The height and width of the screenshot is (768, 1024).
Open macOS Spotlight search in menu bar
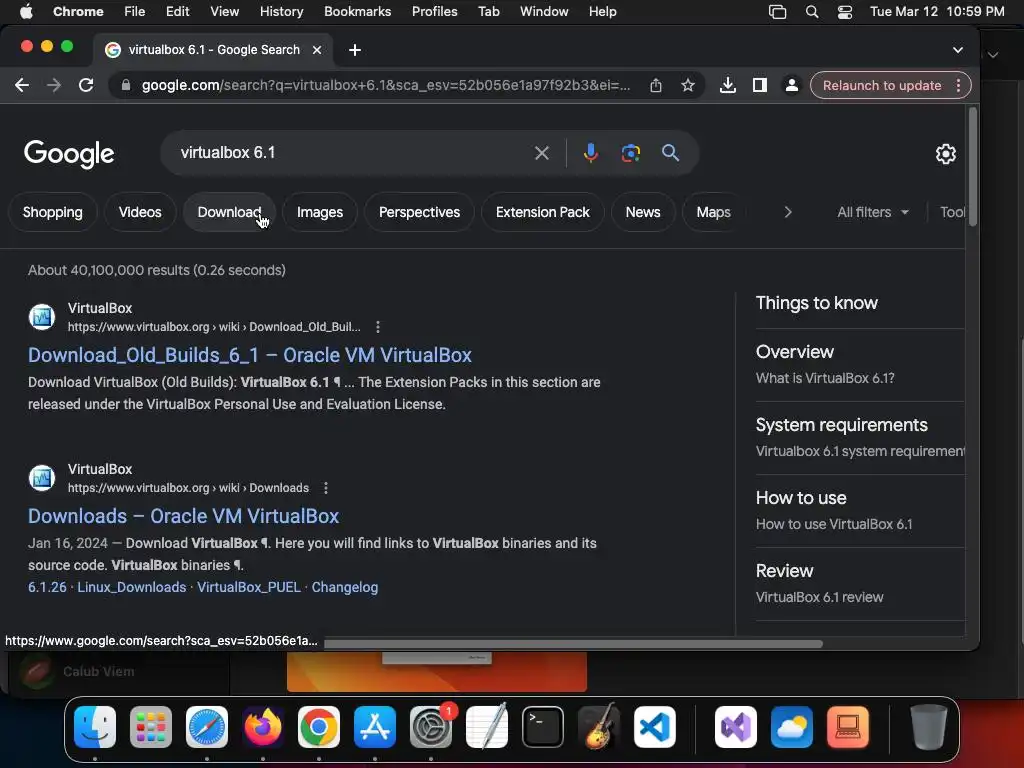coord(812,12)
